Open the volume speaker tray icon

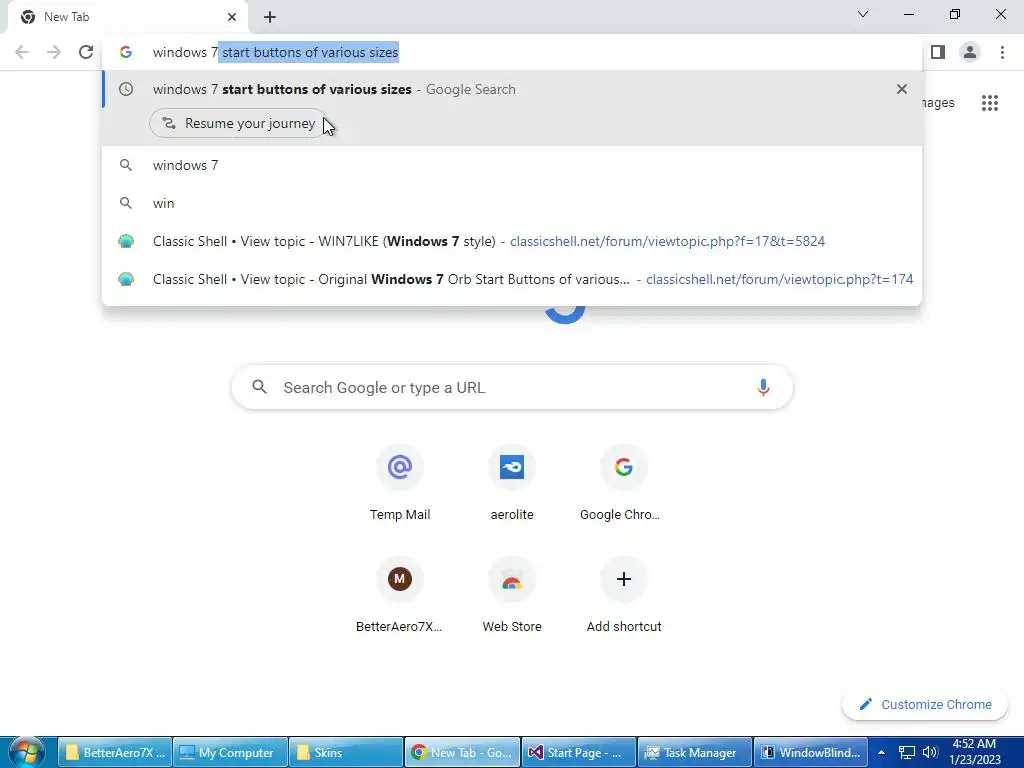click(x=930, y=752)
